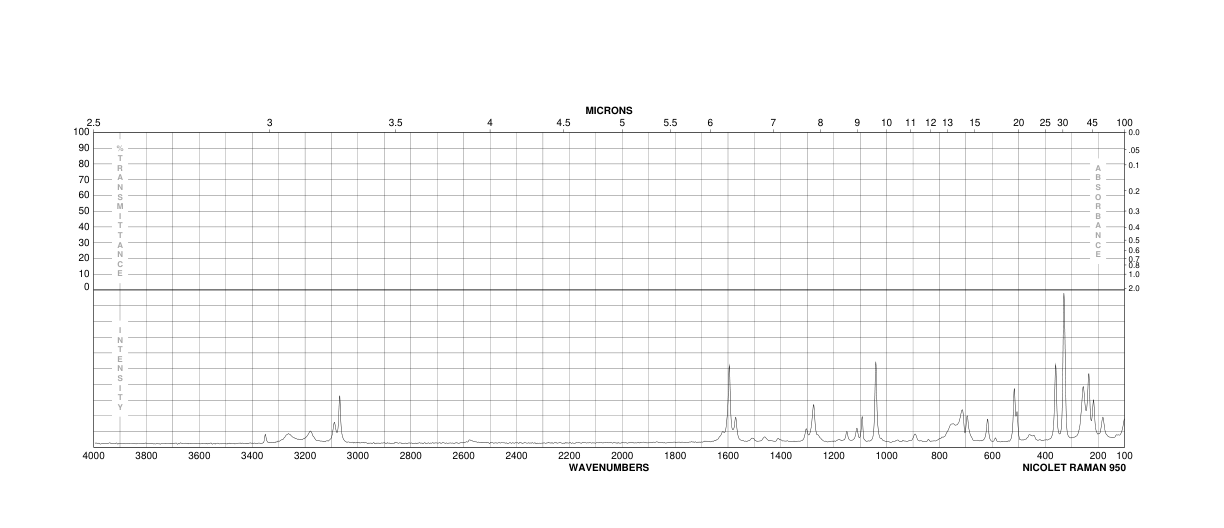Click the 2400 wavenumber tick label
This screenshot has width=1224, height=528.
516,456
